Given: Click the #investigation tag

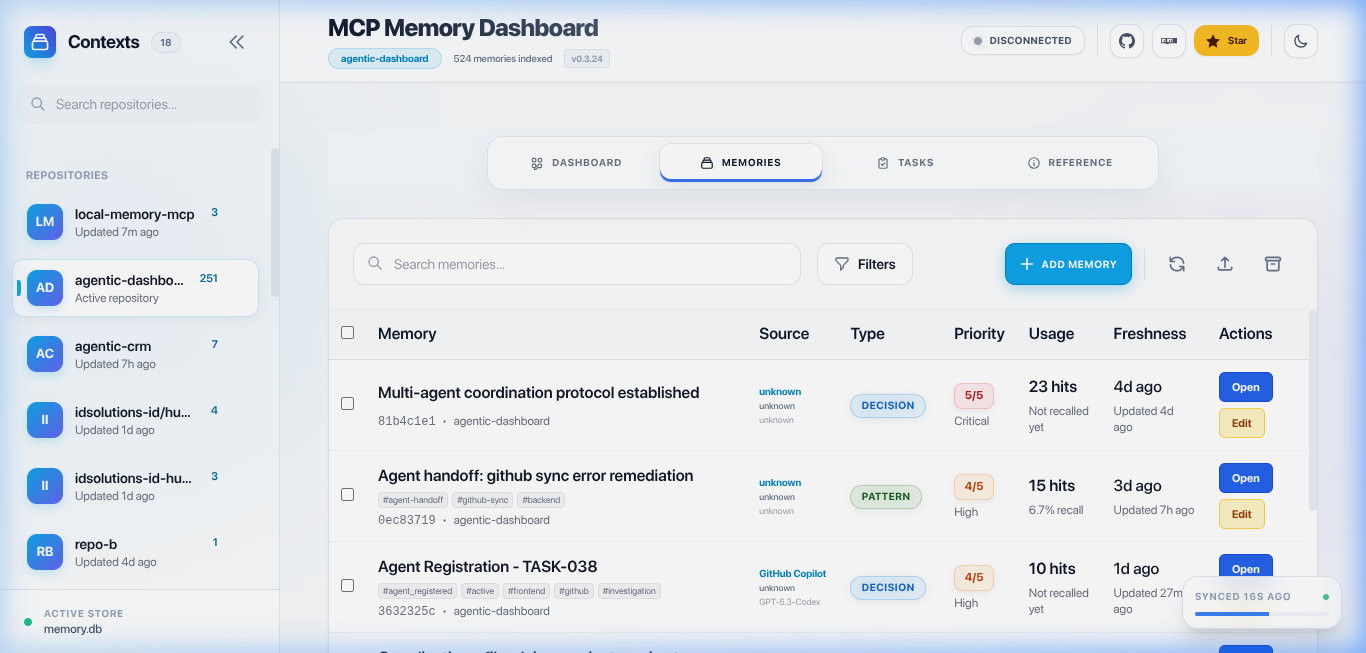Looking at the screenshot, I should click(629, 591).
